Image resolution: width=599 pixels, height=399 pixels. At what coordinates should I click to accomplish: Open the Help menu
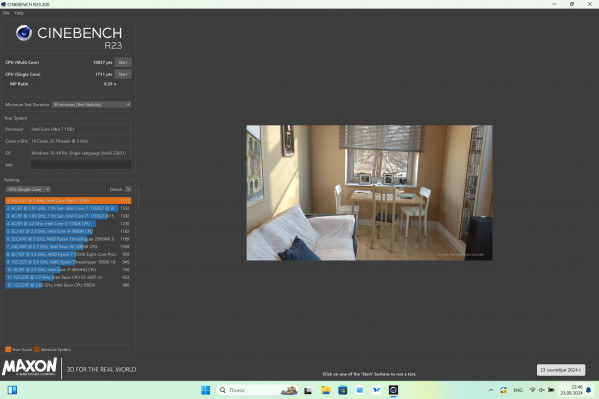[x=19, y=13]
